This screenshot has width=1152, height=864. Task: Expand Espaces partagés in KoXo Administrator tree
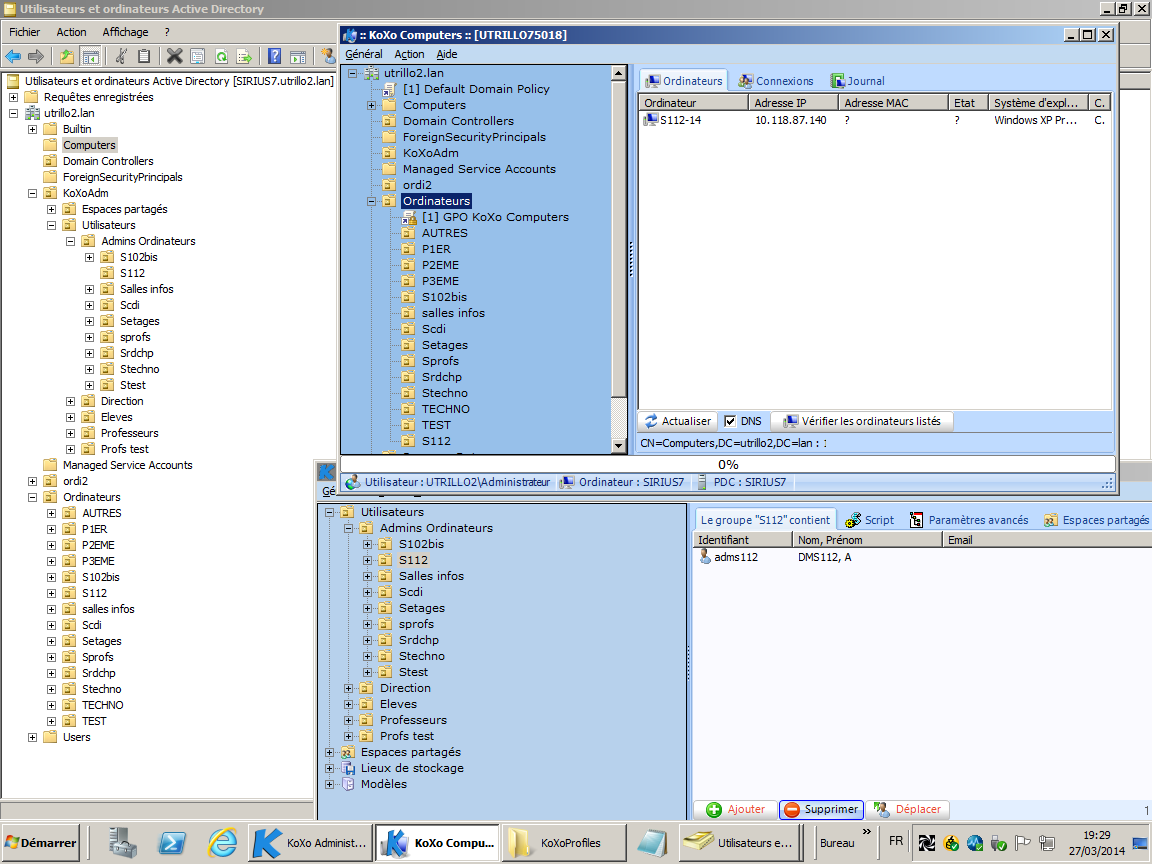coord(330,752)
